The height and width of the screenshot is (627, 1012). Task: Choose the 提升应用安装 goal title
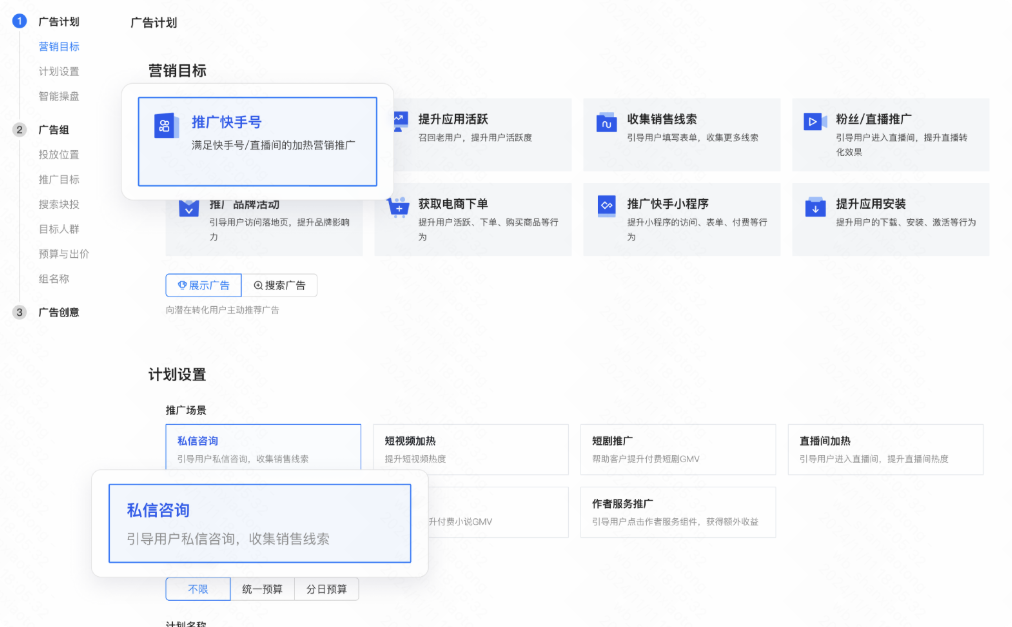(x=871, y=203)
